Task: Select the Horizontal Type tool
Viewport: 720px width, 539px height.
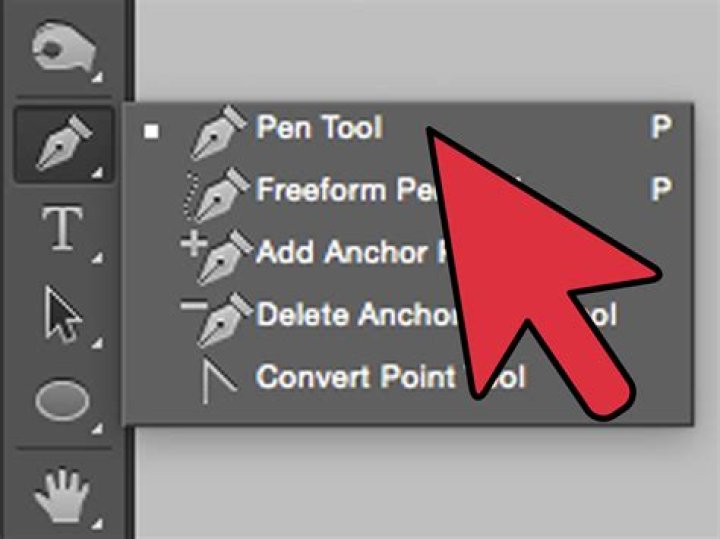Action: coord(63,229)
